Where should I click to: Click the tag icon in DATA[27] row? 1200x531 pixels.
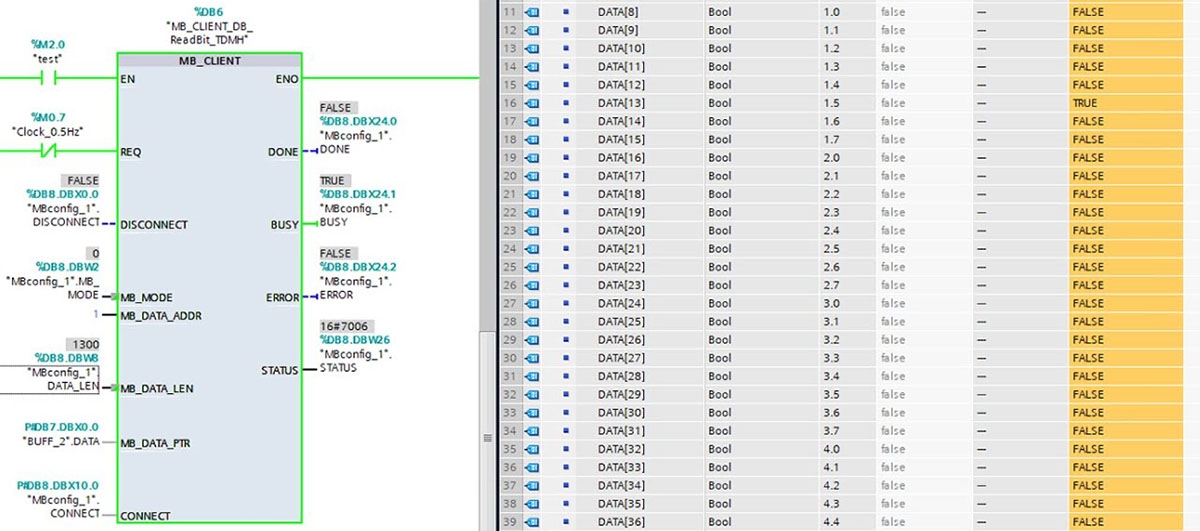pyautogui.click(x=532, y=358)
